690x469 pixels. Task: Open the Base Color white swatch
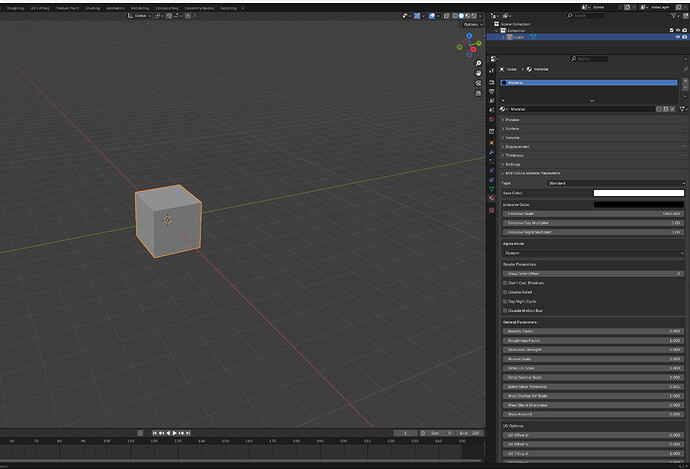tap(639, 193)
